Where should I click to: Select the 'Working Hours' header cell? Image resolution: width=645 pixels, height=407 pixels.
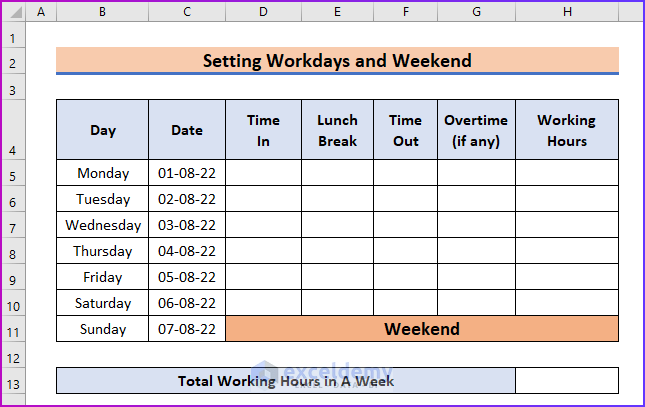567,130
